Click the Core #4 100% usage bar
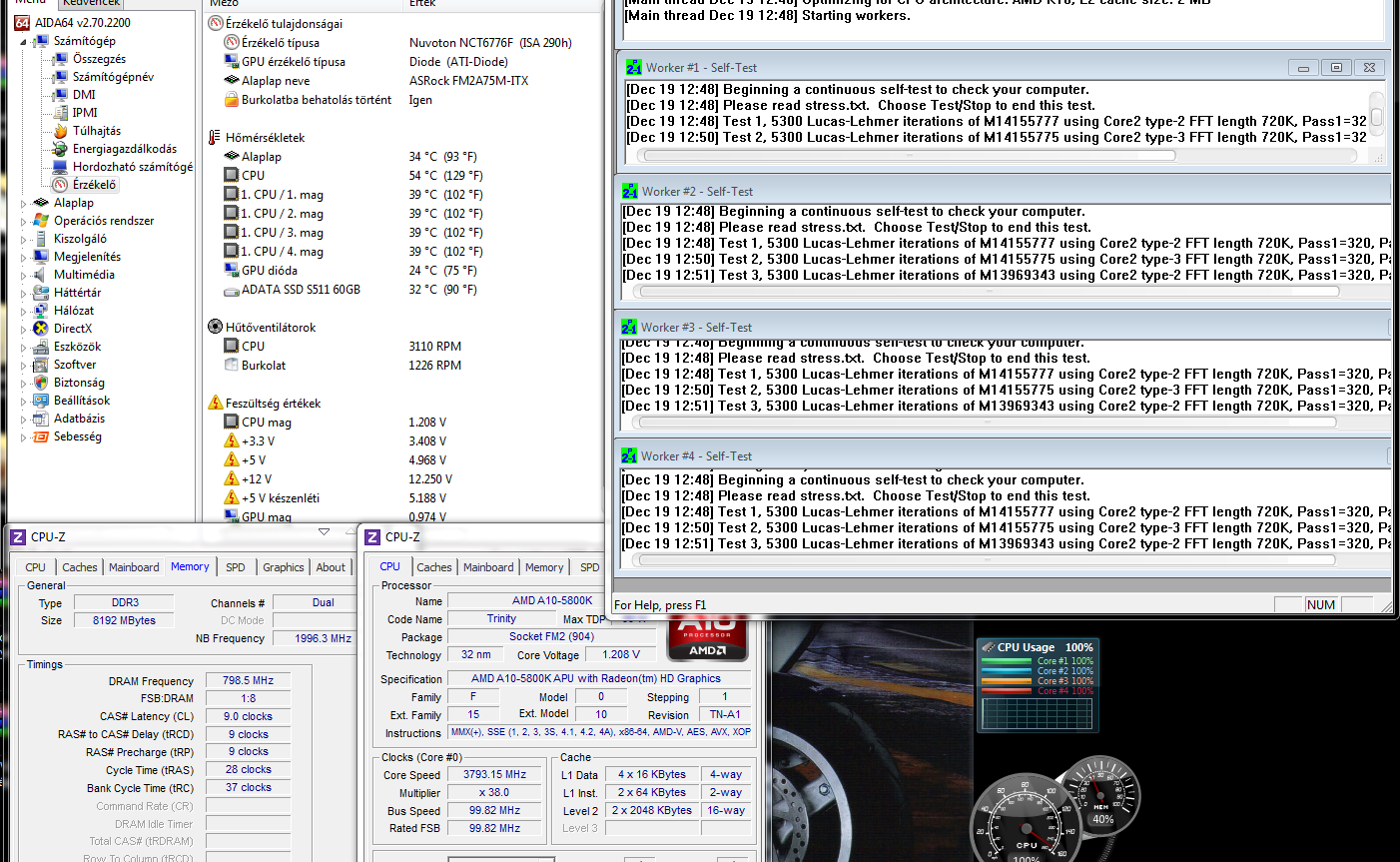This screenshot has height=862, width=1400. 1009,691
